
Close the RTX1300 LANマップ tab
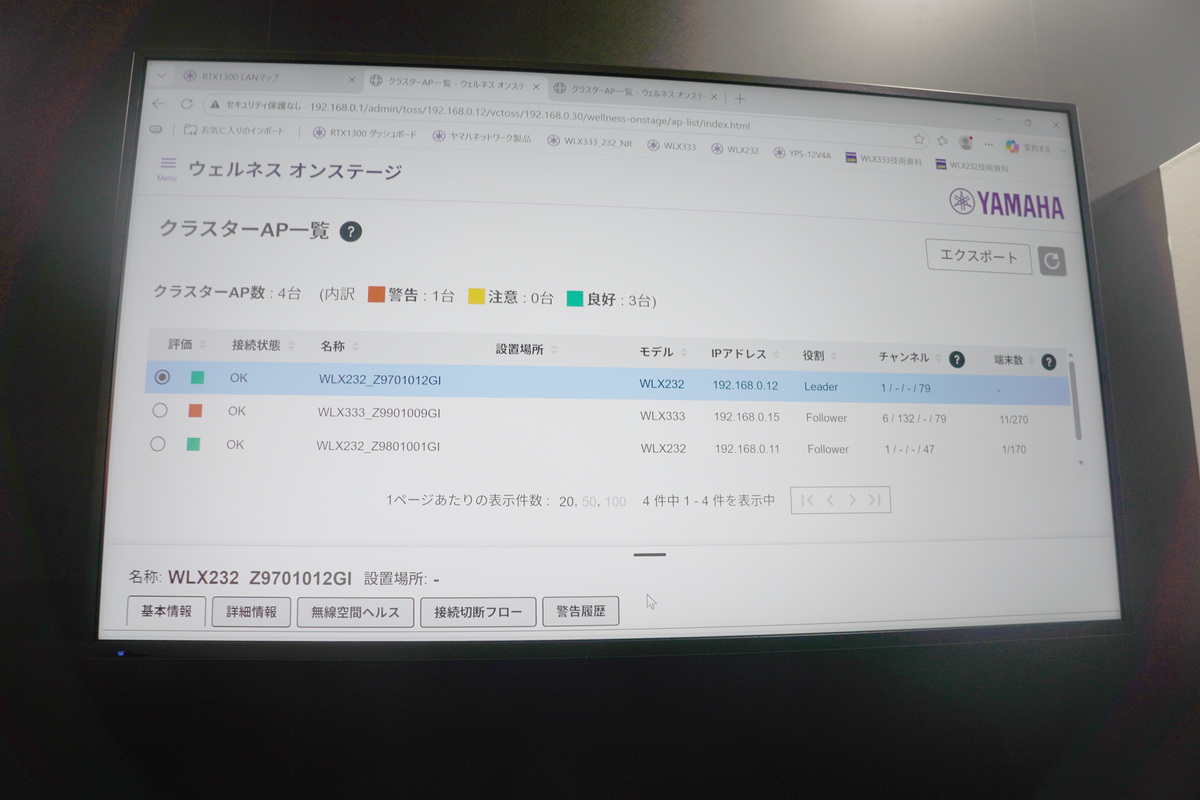(351, 79)
